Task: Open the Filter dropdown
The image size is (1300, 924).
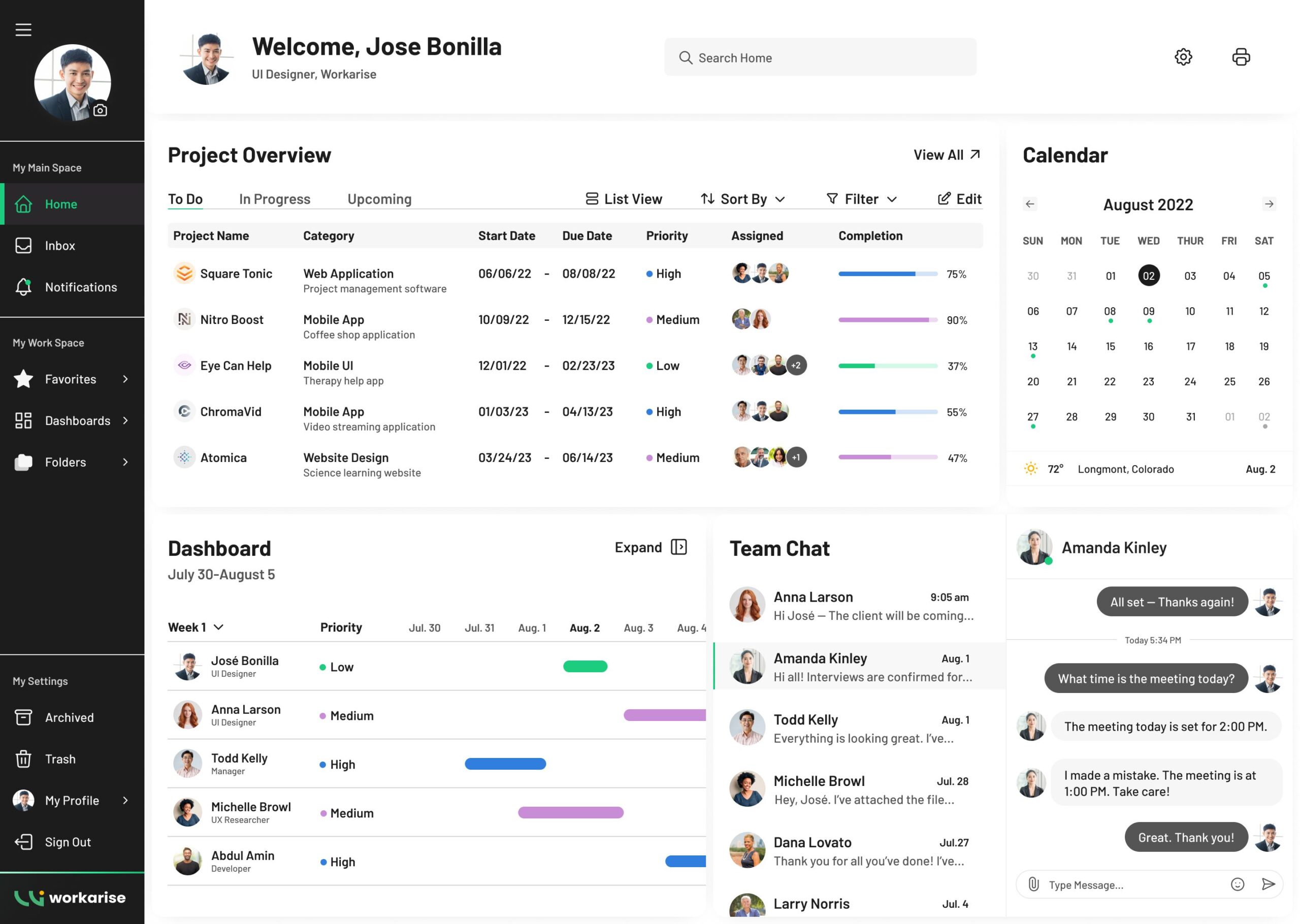Action: pos(861,199)
